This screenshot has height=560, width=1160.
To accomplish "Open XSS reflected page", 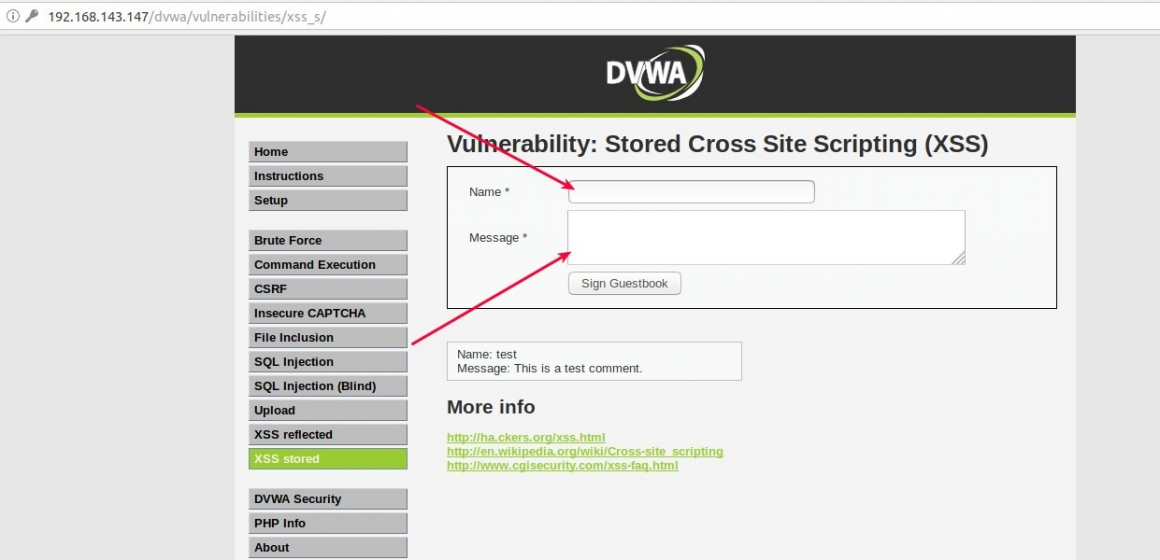I will (328, 435).
